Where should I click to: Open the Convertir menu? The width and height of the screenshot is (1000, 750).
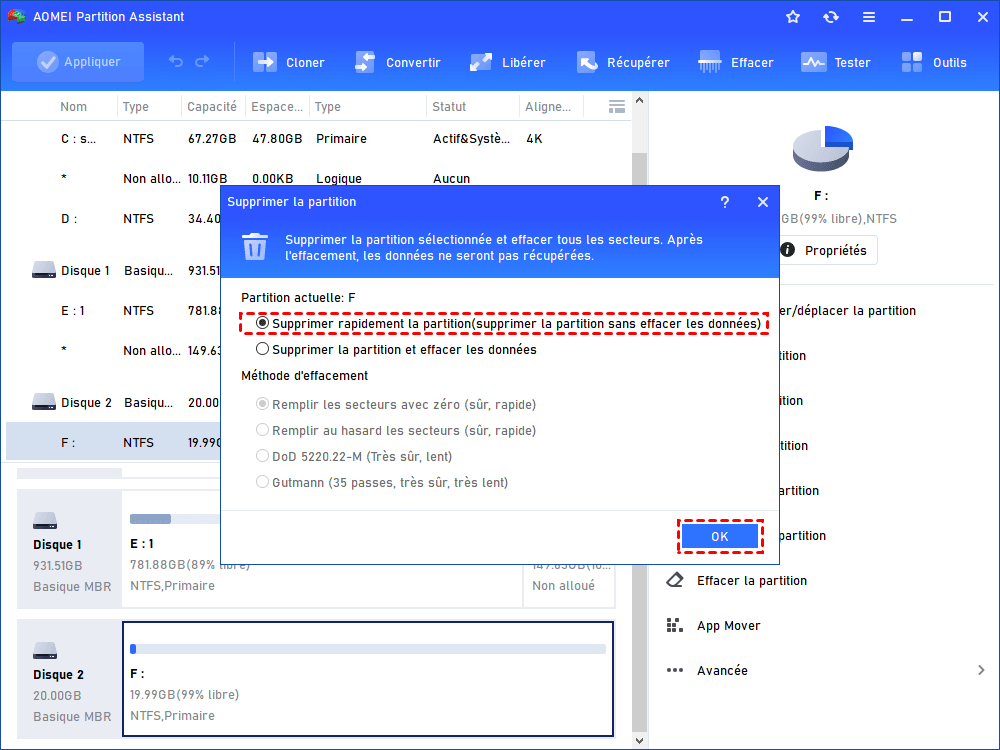point(398,62)
